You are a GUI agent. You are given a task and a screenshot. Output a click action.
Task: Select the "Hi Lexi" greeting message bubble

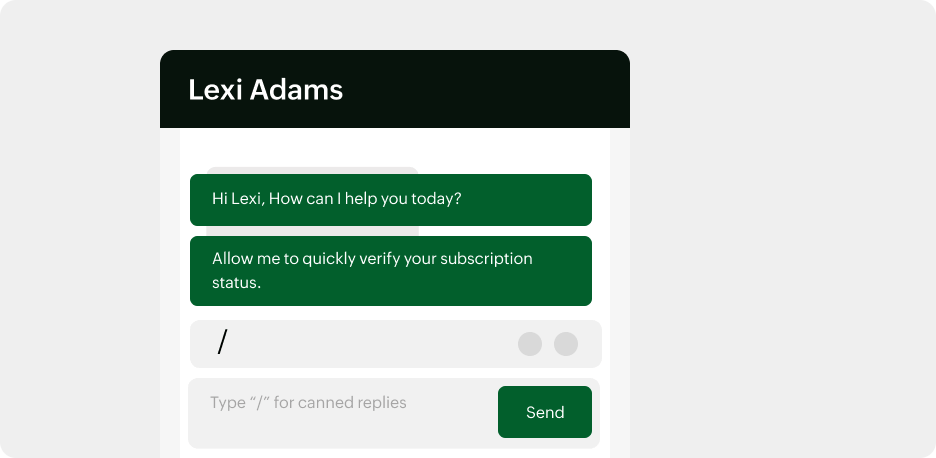[390, 200]
